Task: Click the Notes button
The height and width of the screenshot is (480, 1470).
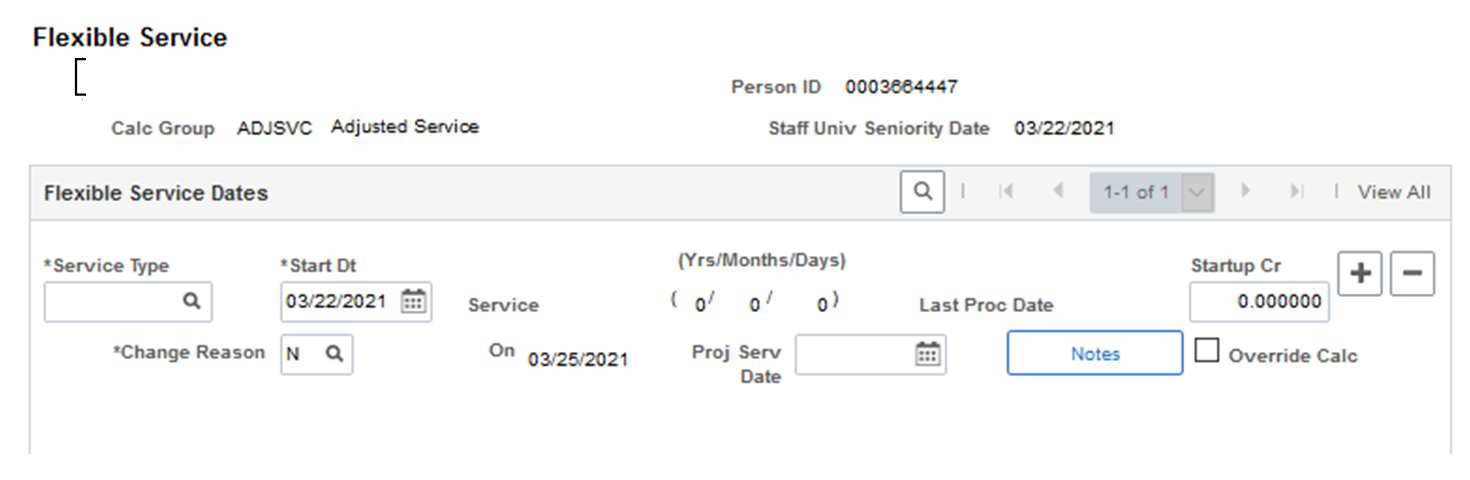Action: (x=1095, y=354)
